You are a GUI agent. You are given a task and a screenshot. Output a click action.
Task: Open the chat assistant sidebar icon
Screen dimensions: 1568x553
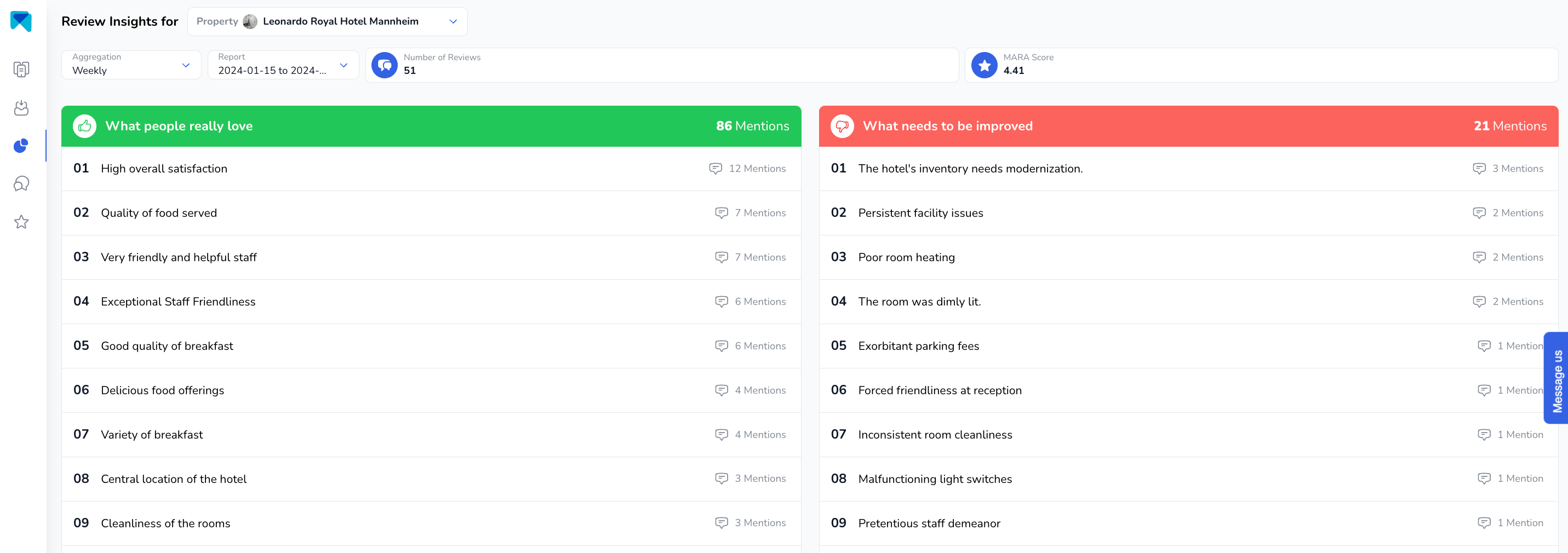pos(21,184)
